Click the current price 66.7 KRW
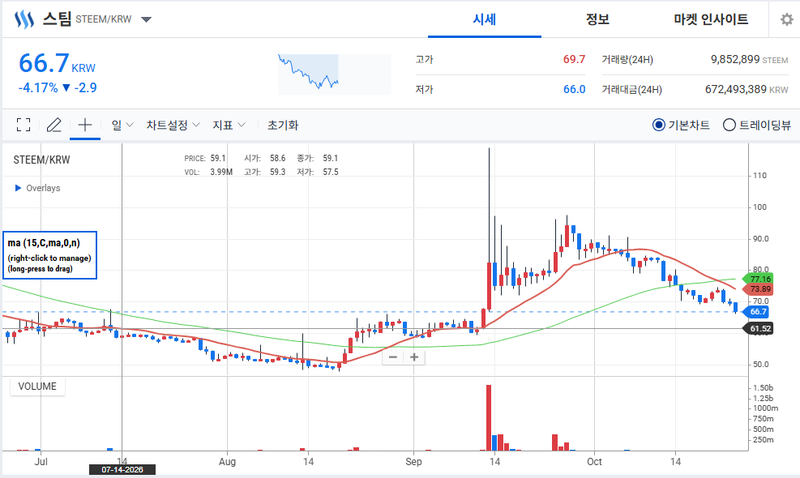This screenshot has height=478, width=800. pos(57,64)
